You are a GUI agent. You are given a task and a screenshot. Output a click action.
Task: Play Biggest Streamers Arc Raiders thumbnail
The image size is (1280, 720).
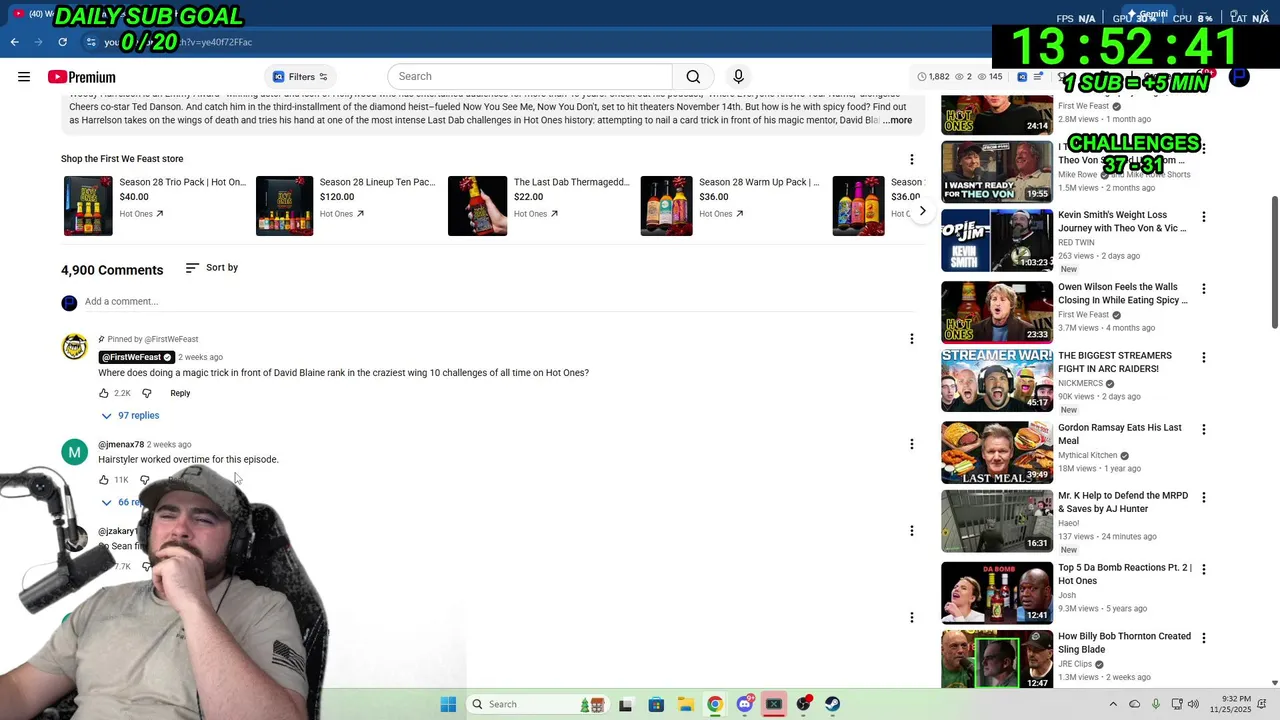coord(996,380)
